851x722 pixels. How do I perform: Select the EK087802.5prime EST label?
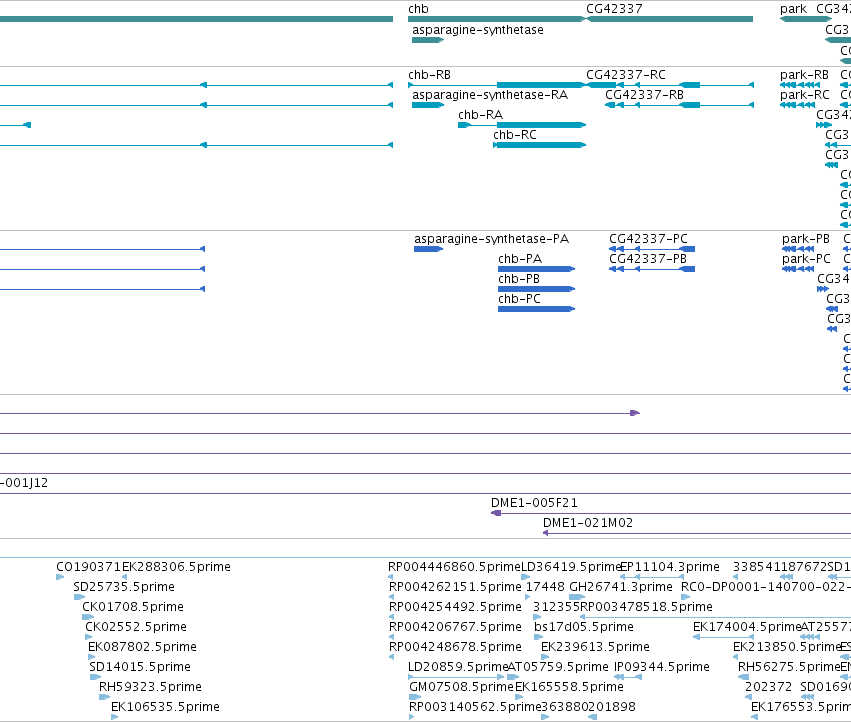tap(142, 647)
